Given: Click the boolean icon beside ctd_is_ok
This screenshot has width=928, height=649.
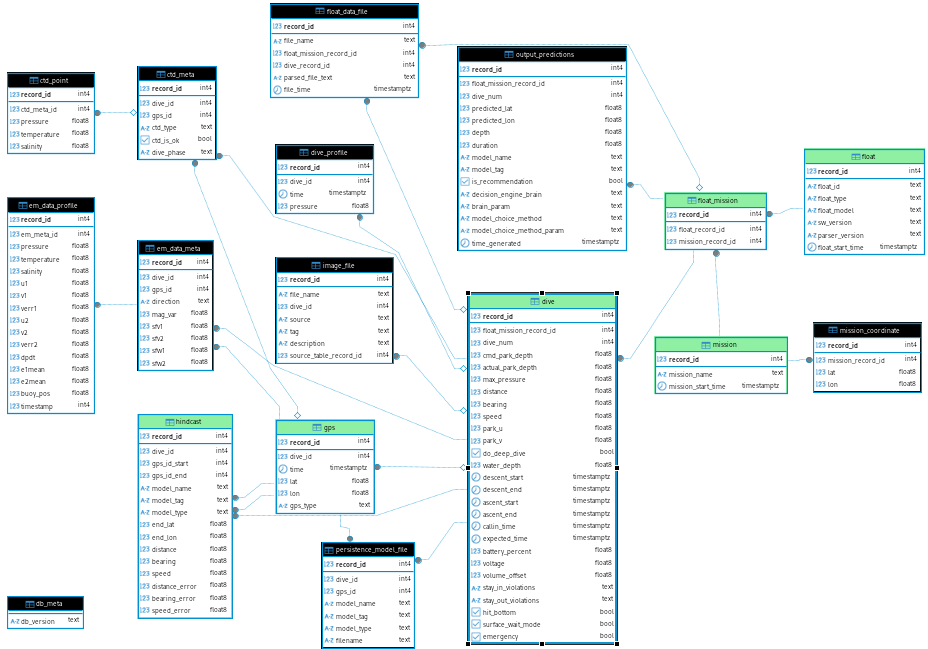Looking at the screenshot, I should click(145, 140).
